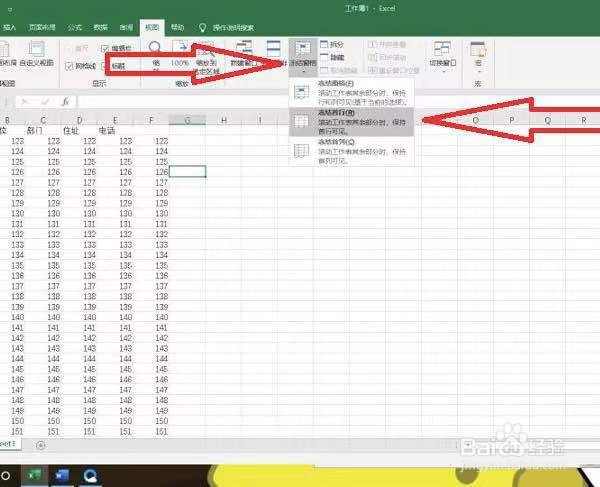Select column H header
The image size is (600, 487).
pos(224,120)
